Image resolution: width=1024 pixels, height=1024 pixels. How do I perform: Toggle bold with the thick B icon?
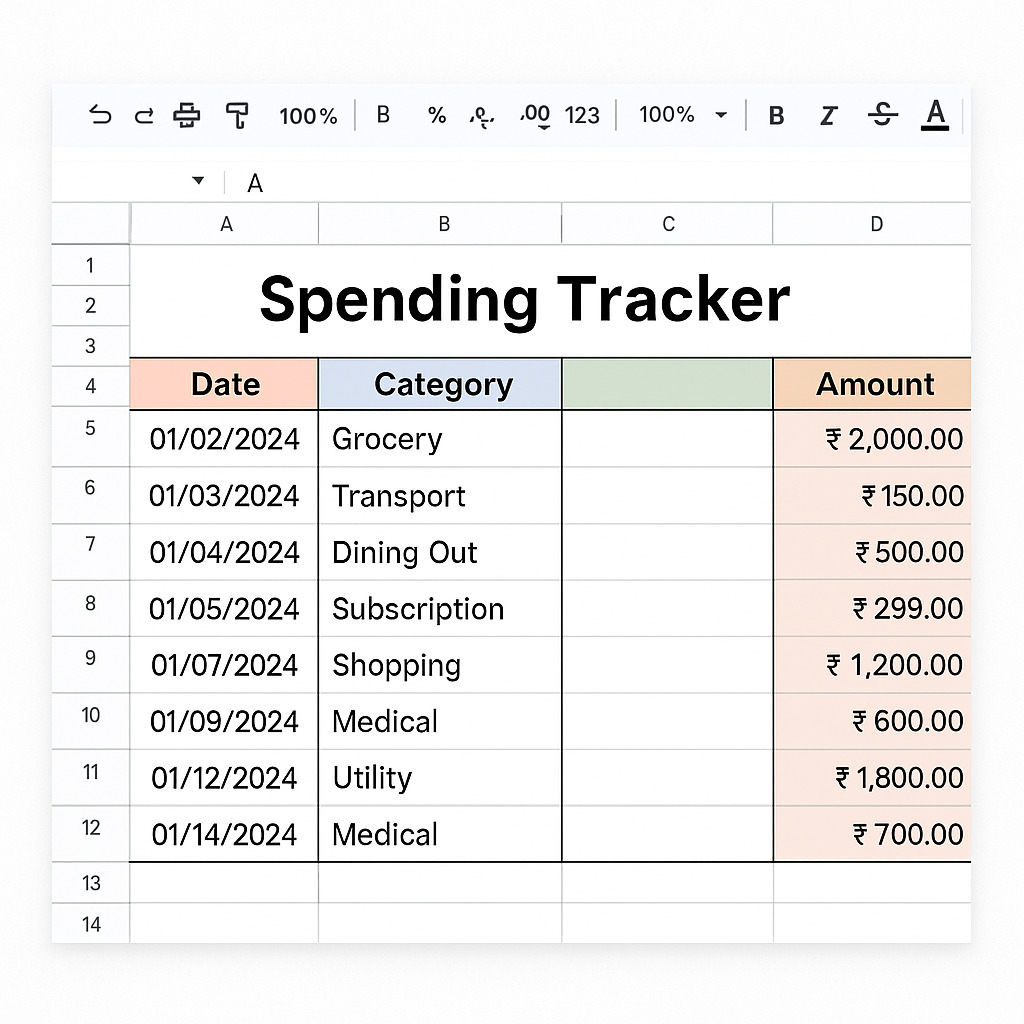tap(776, 116)
